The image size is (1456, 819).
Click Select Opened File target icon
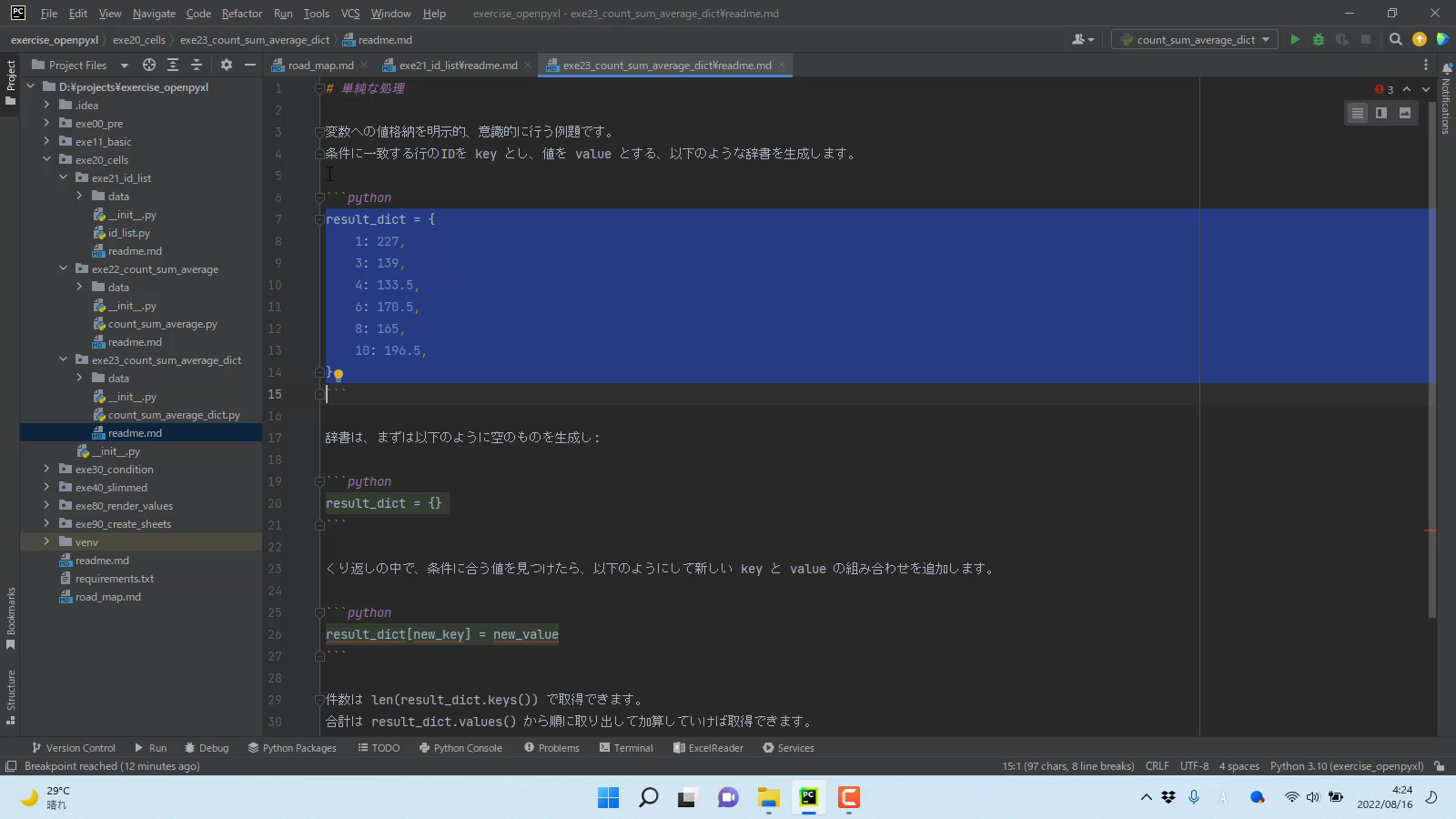149,65
